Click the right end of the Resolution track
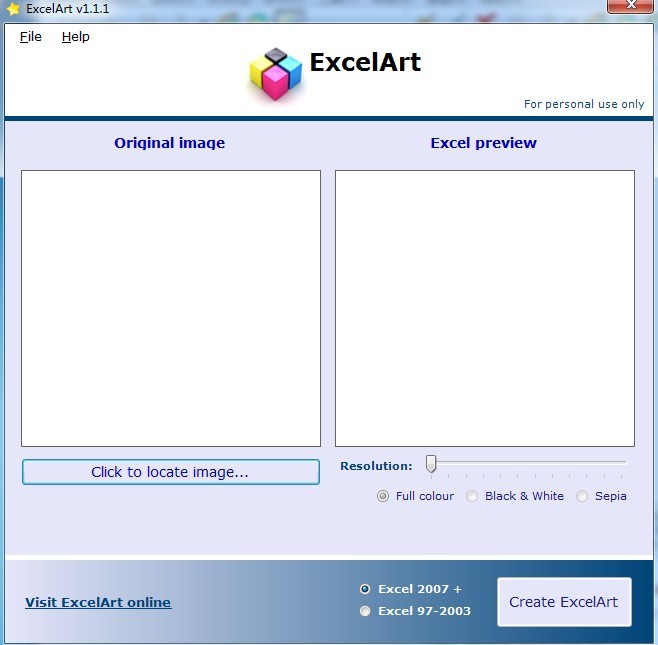 (x=625, y=463)
